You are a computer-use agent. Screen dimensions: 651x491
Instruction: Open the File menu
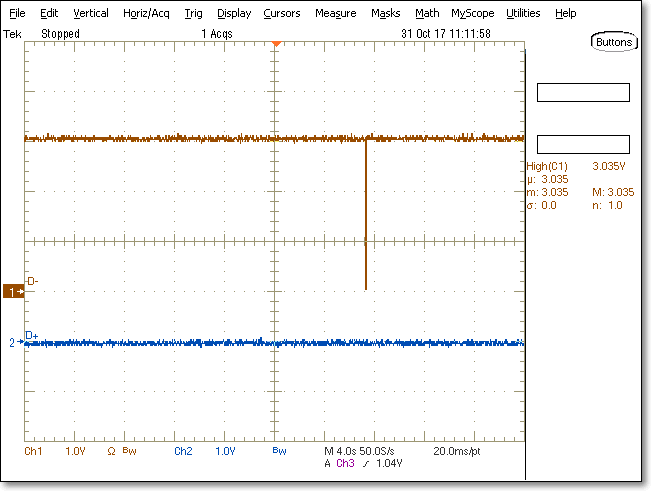(x=17, y=13)
